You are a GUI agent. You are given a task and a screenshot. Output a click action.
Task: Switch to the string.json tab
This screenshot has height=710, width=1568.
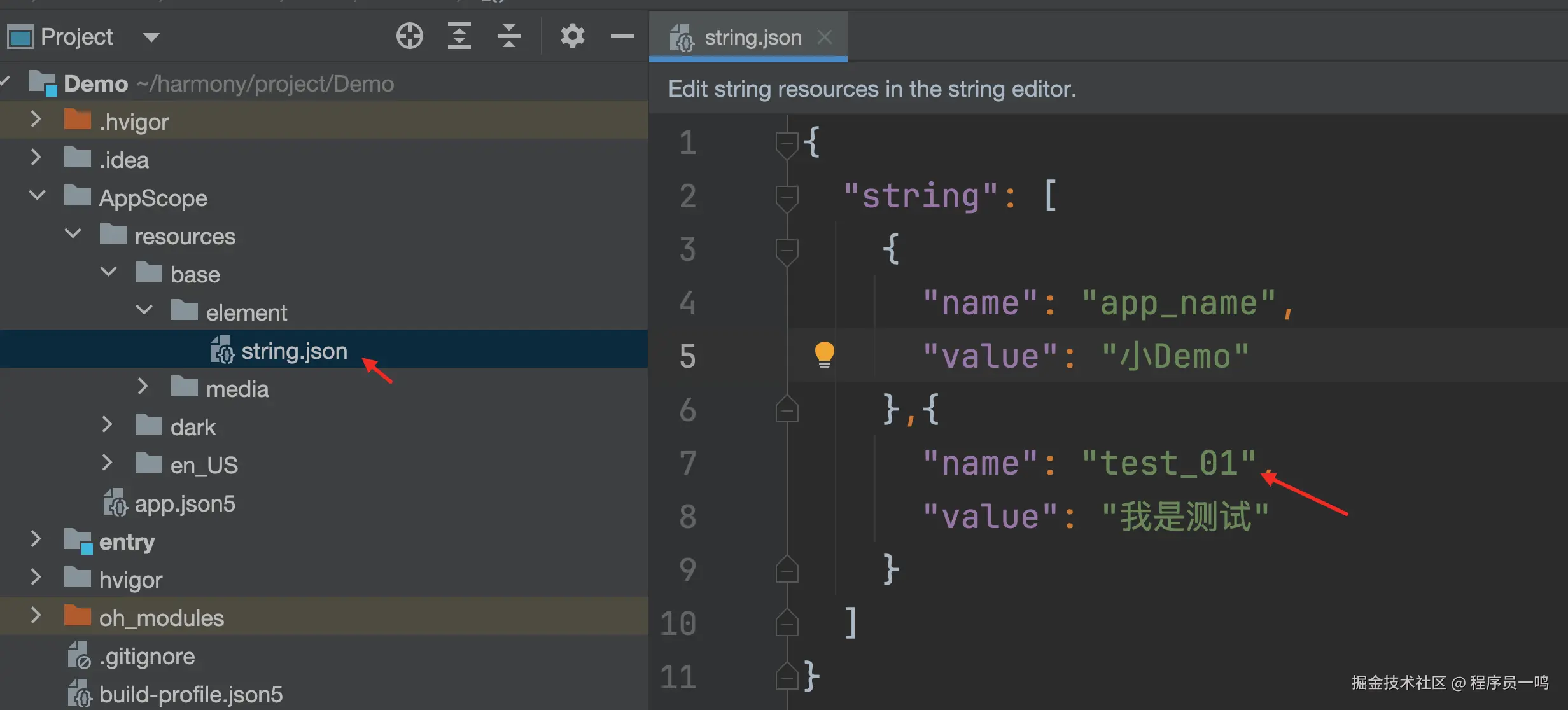click(x=752, y=38)
